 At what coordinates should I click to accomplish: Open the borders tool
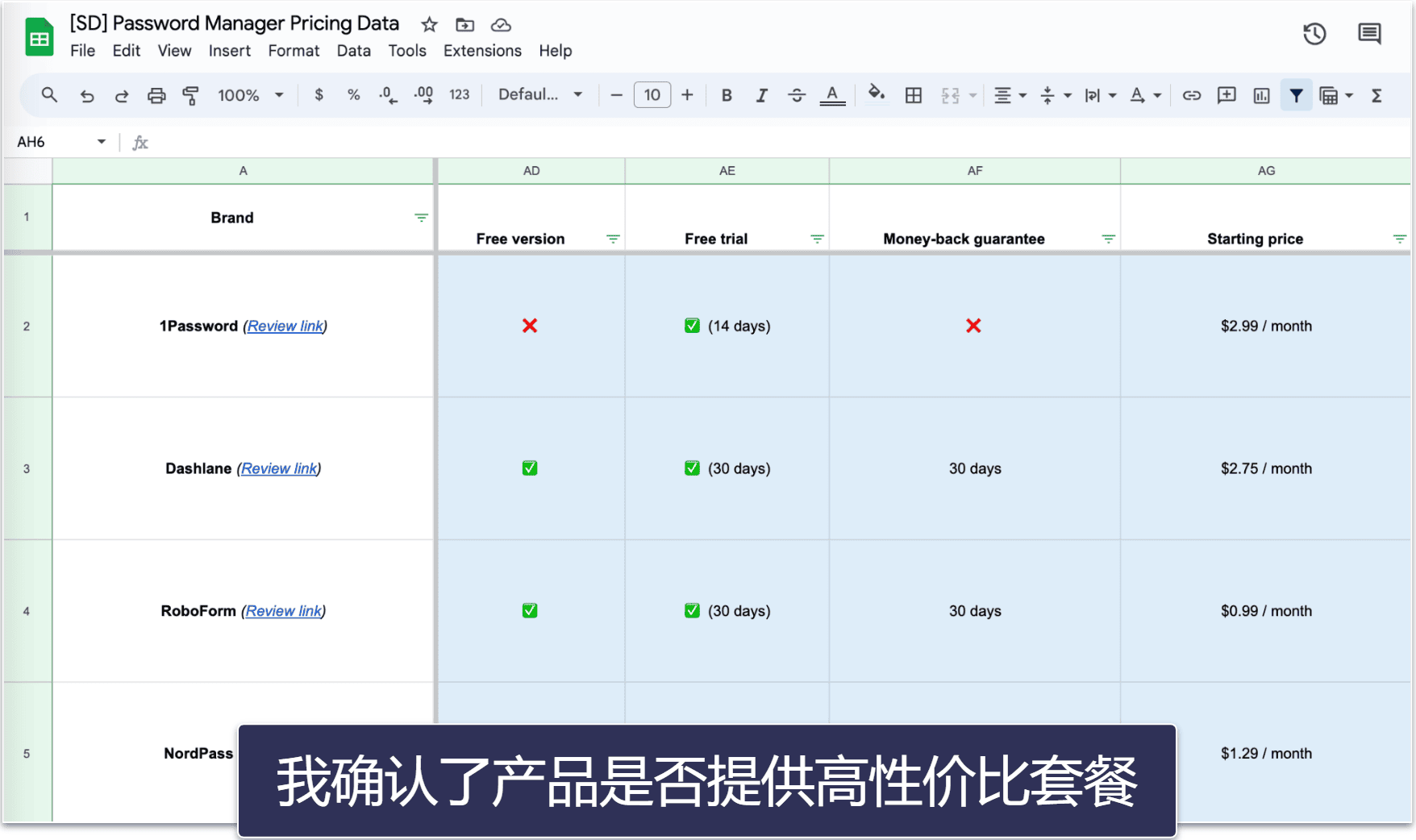click(x=913, y=95)
